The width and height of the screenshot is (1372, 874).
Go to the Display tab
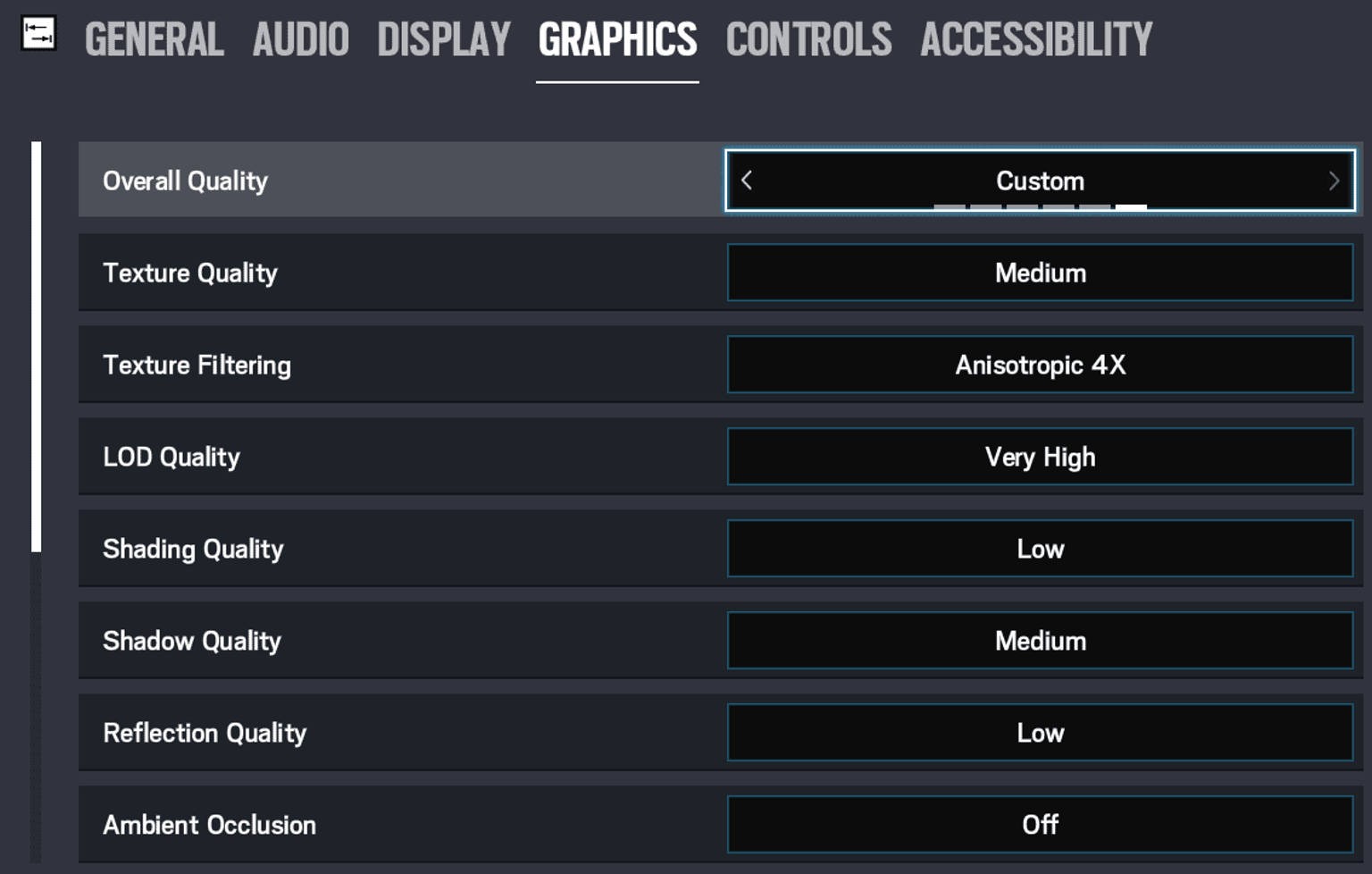click(443, 40)
